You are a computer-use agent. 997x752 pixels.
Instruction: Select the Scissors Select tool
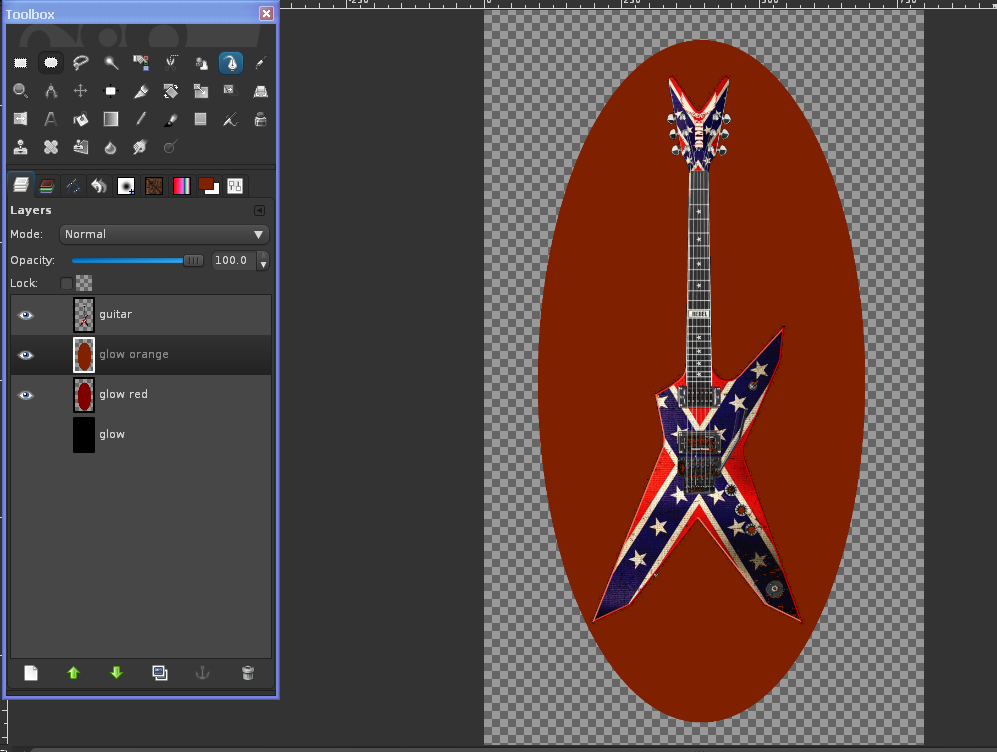click(170, 62)
